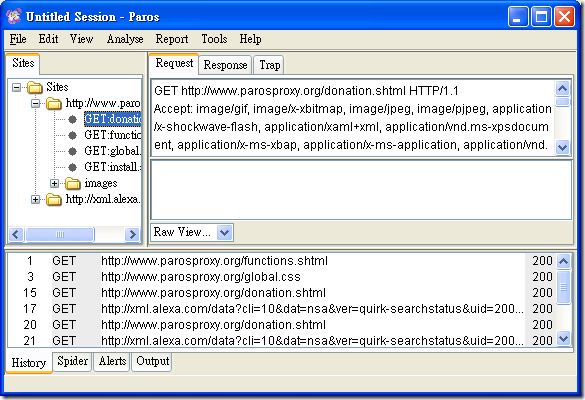
Task: Click Sites panel scroll right arrow
Action: (x=132, y=235)
